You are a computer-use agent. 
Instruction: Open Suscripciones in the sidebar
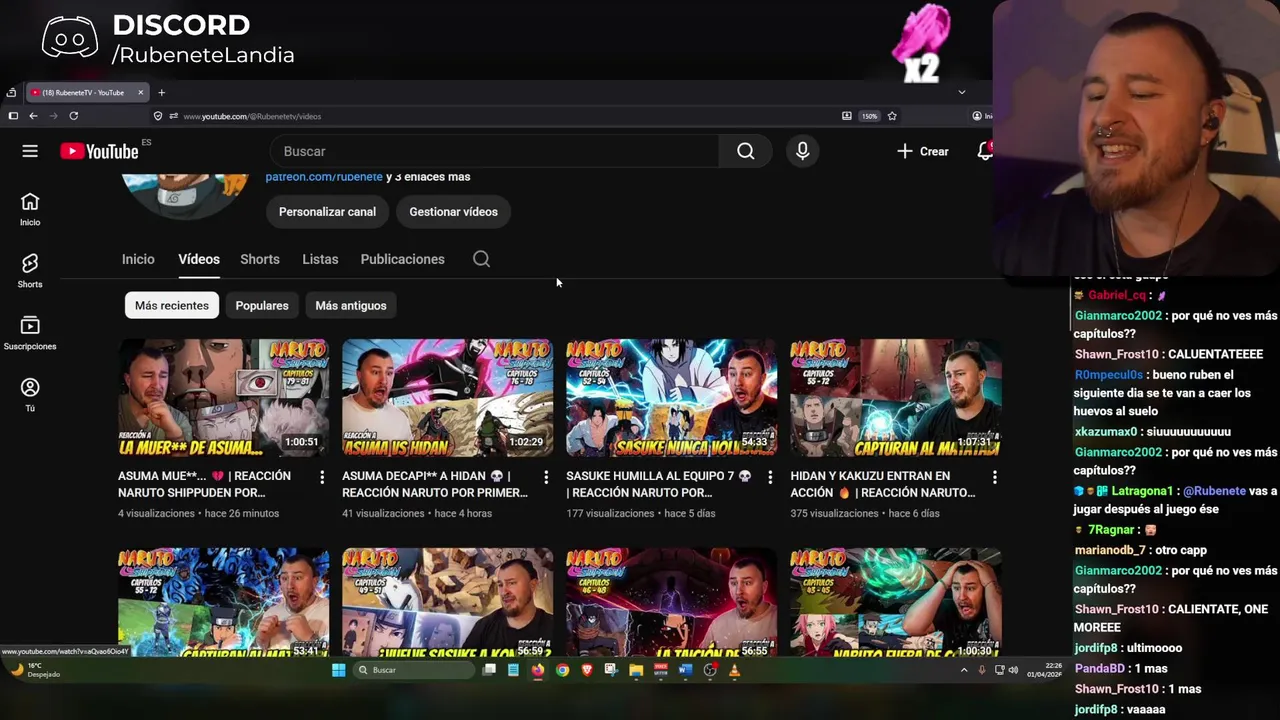click(30, 333)
